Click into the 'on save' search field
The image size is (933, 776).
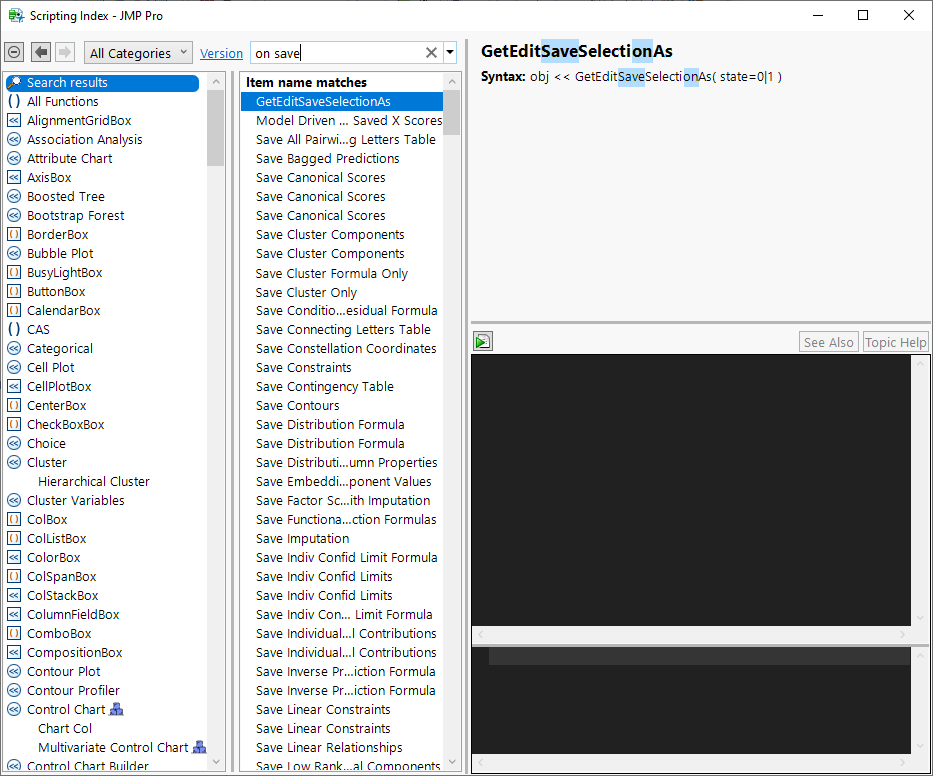338,53
